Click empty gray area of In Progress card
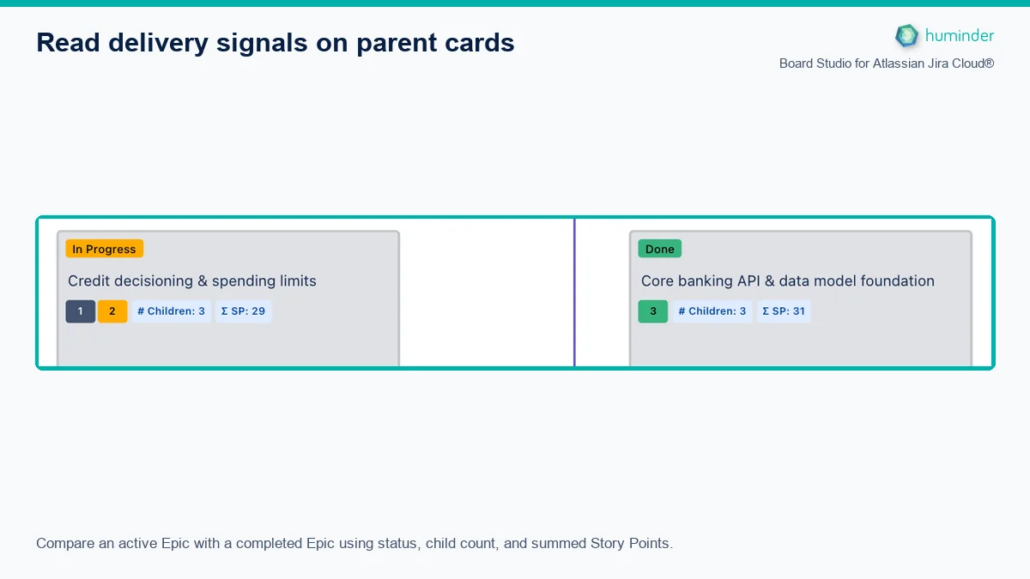Screen dimensions: 1030x579 coord(228,345)
